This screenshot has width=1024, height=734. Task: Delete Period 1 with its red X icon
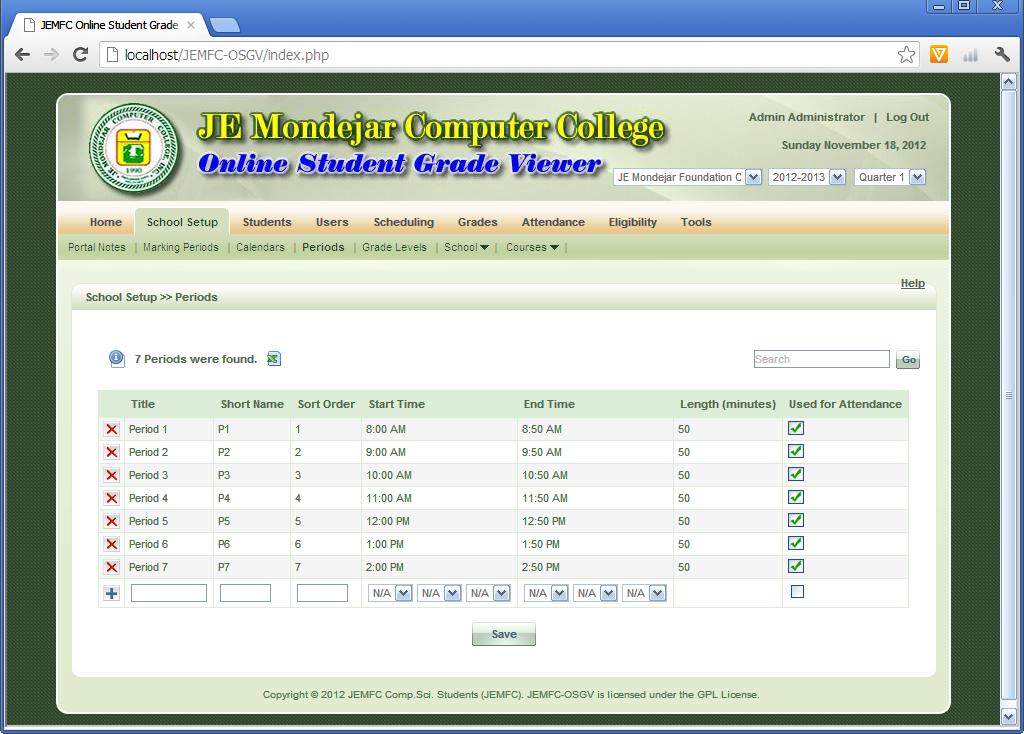112,429
